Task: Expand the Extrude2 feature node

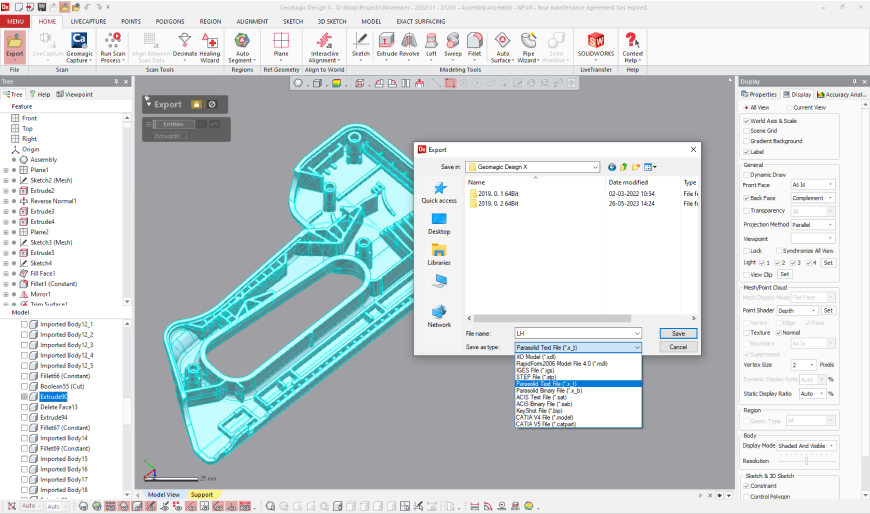Action: coord(6,191)
